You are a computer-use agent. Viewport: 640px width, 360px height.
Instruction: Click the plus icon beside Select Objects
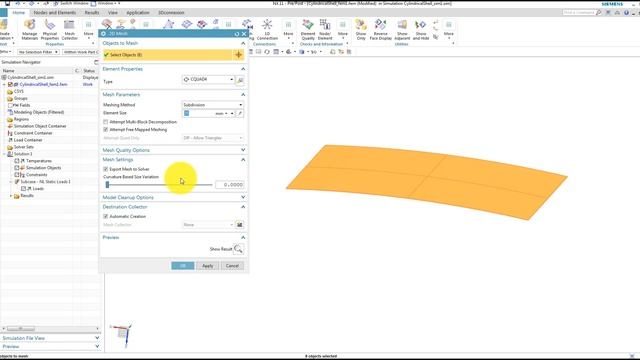tap(238, 55)
